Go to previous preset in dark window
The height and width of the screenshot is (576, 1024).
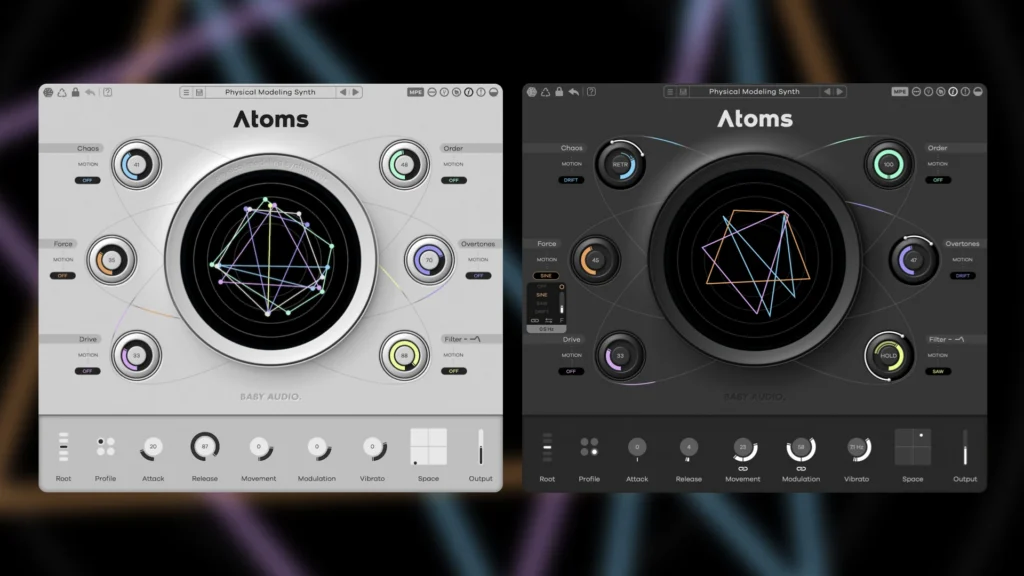(827, 91)
